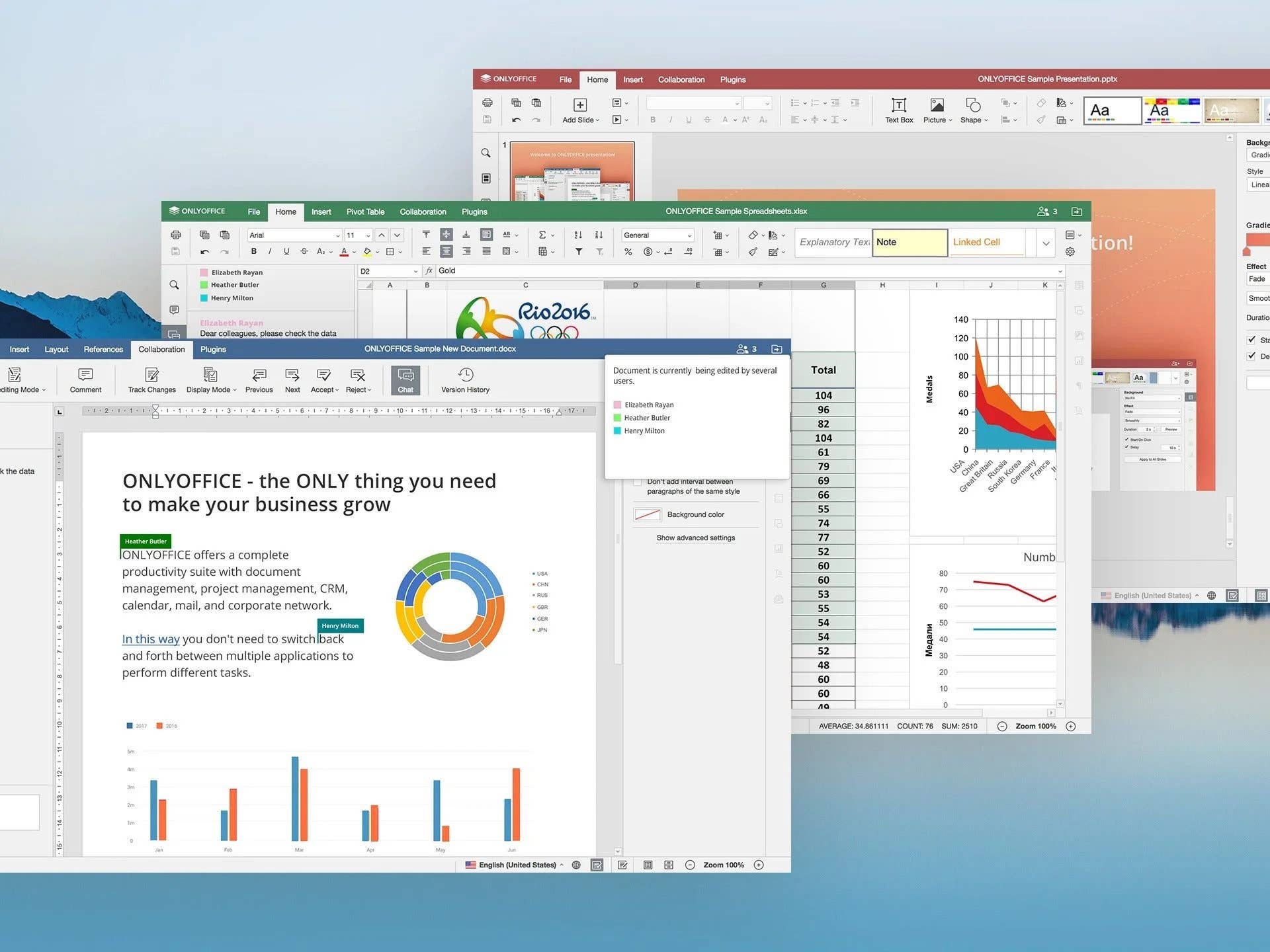Click the Background color swatch

647,514
